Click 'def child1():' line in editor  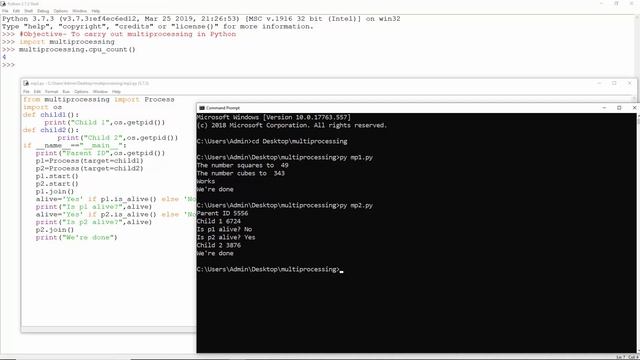tap(51, 115)
